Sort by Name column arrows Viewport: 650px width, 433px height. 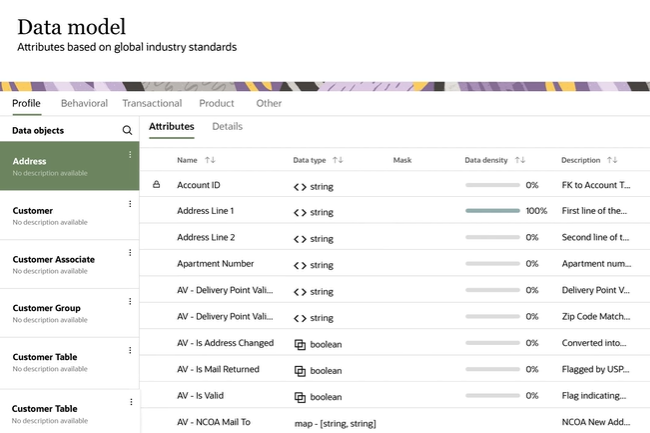[210, 160]
